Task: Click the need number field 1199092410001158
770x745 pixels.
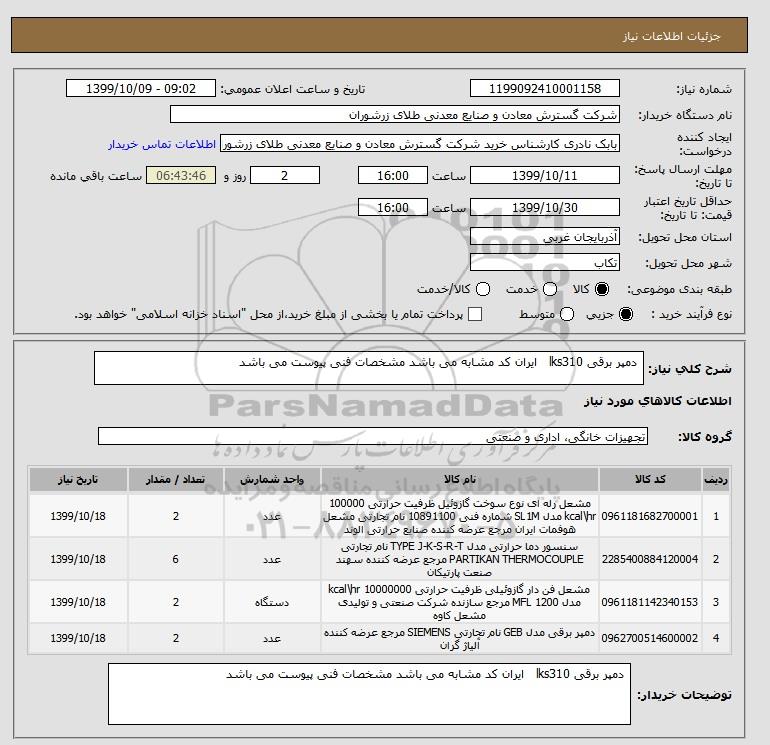Action: tap(545, 88)
